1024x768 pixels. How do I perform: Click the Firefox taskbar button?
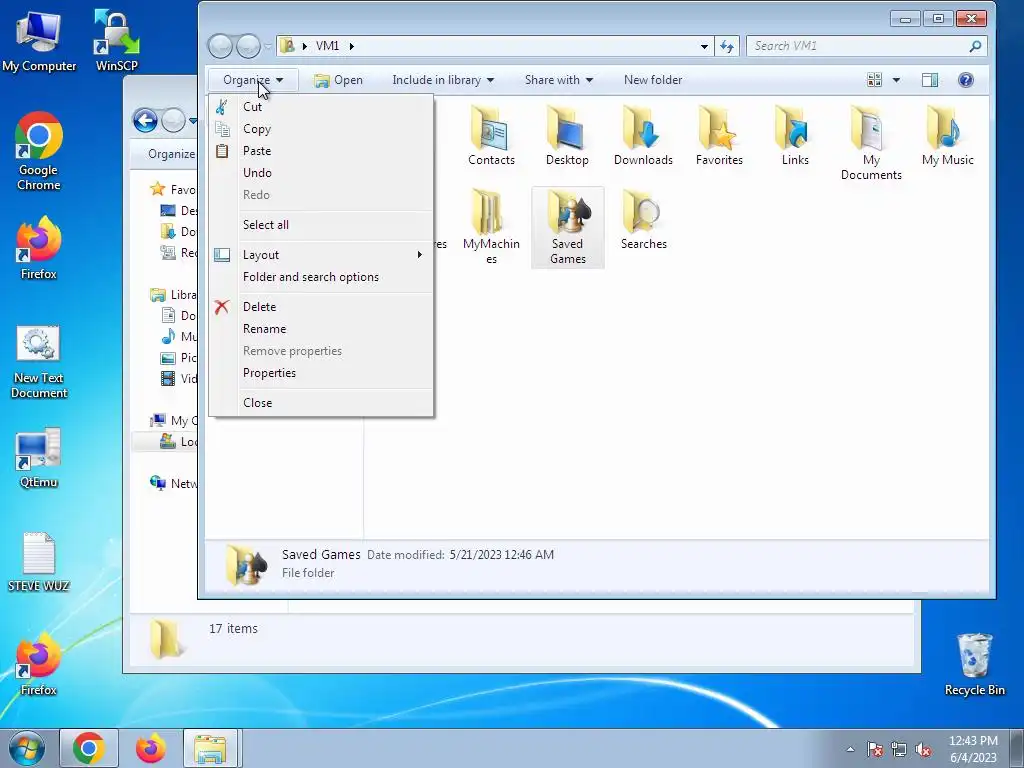[x=150, y=748]
